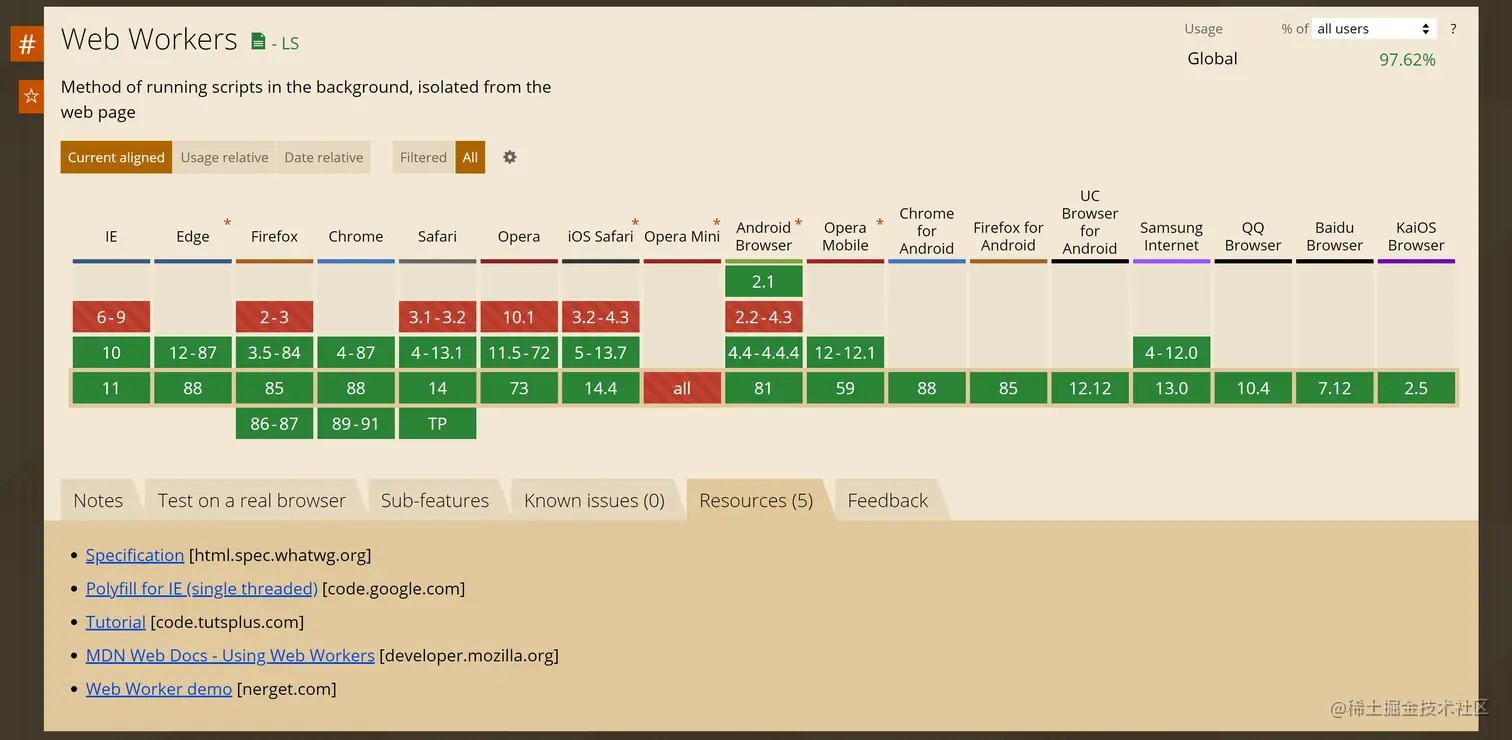The height and width of the screenshot is (740, 1512).
Task: Open Test on a real browser tab
Action: [251, 500]
